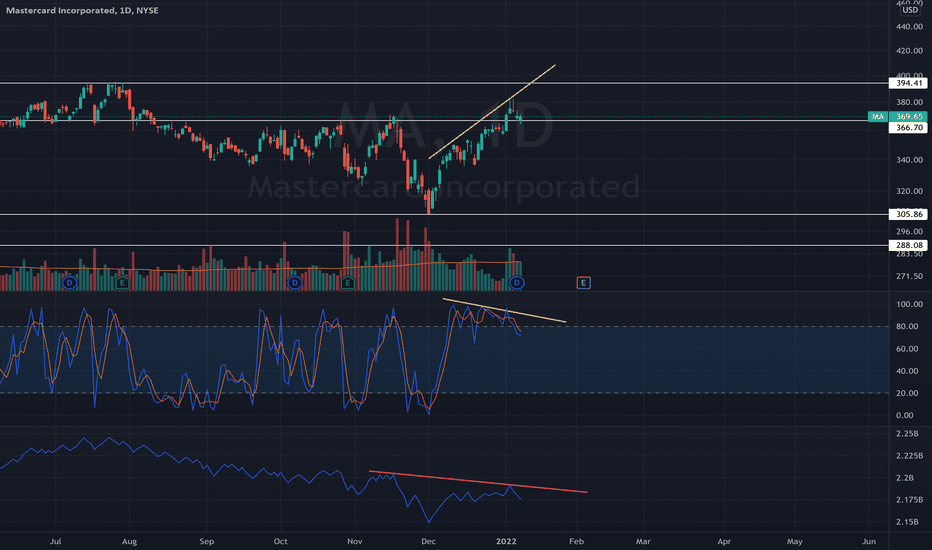
Task: Click the 2.15B volume scale label
Action: click(907, 522)
